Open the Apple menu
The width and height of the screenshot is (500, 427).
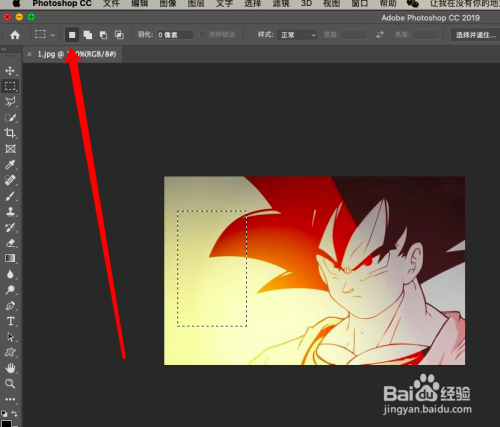tap(16, 4)
